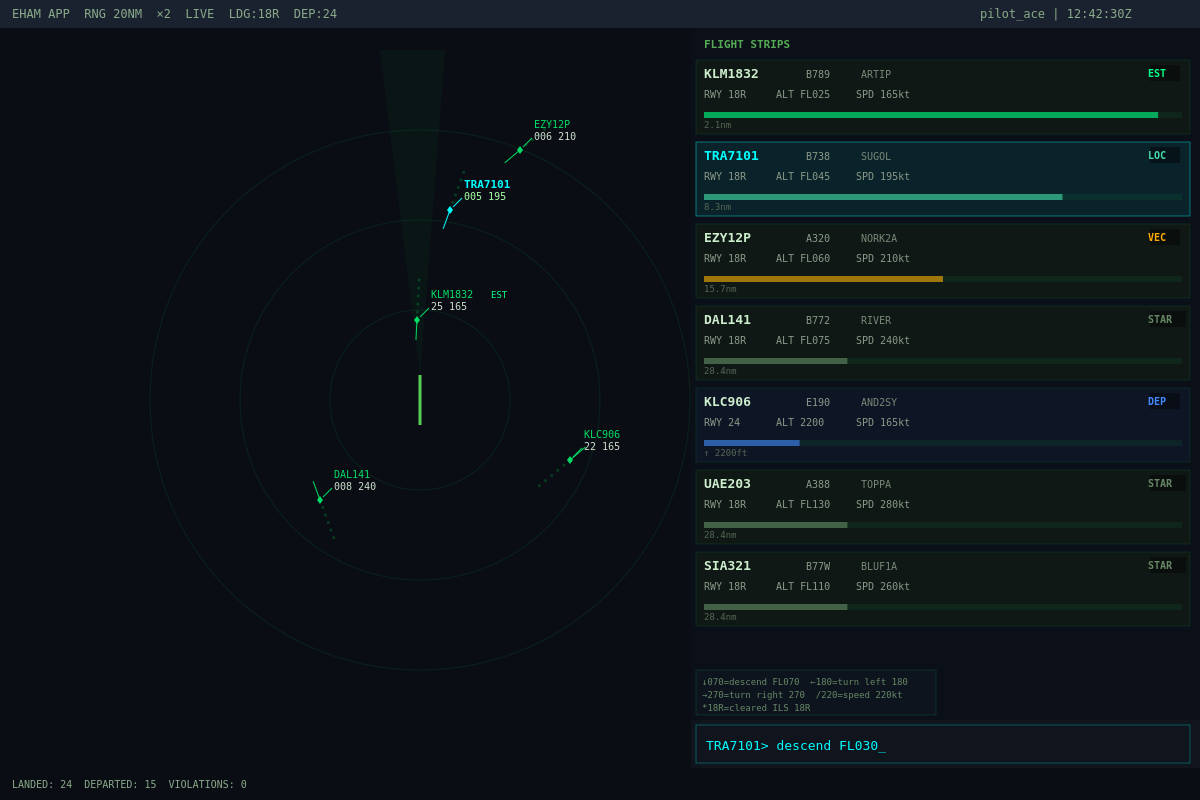Select the KLC906 aircraft blip on radar
The width and height of the screenshot is (1200, 800).
(x=570, y=460)
